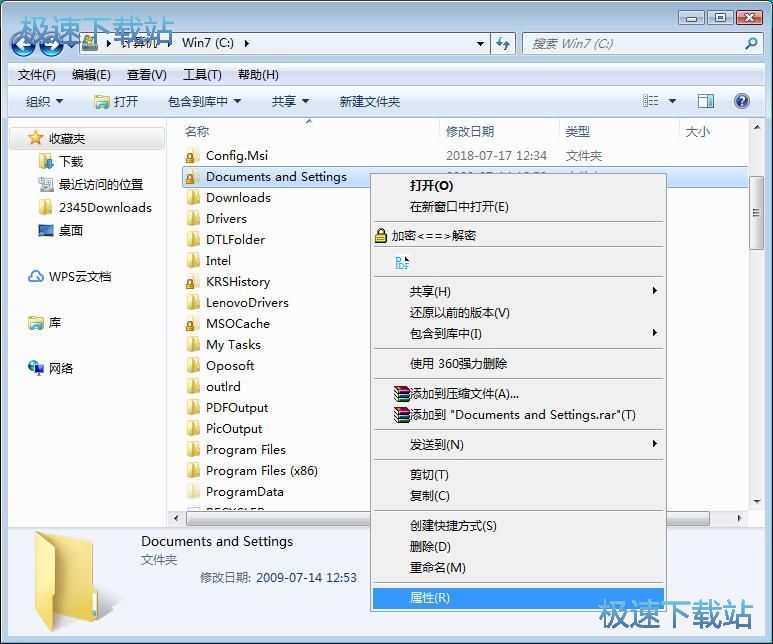773x644 pixels.
Task: Open the 组织 dropdown
Action: pos(44,101)
